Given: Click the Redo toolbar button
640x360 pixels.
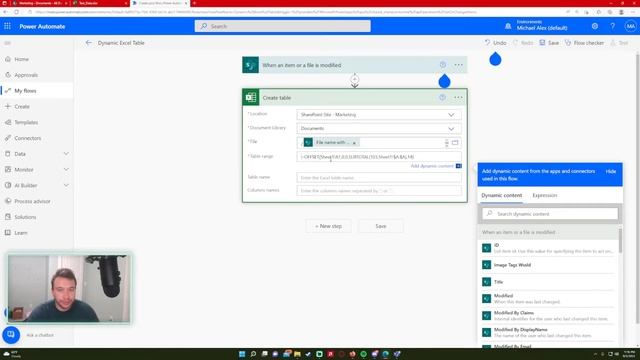Looking at the screenshot, I should 523,42.
